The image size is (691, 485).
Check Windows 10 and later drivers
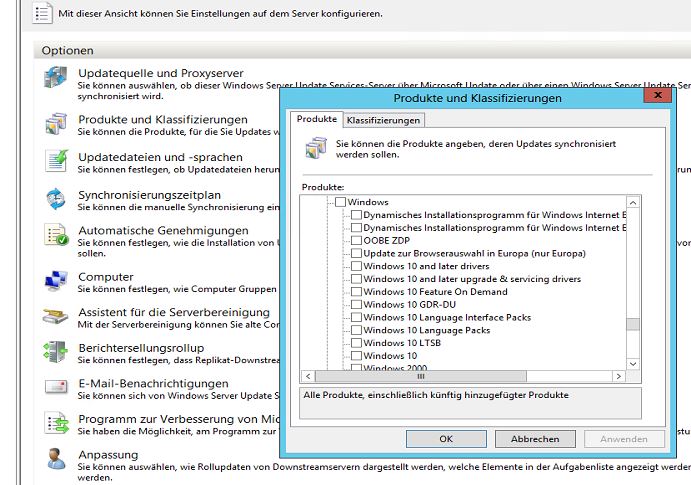click(357, 266)
